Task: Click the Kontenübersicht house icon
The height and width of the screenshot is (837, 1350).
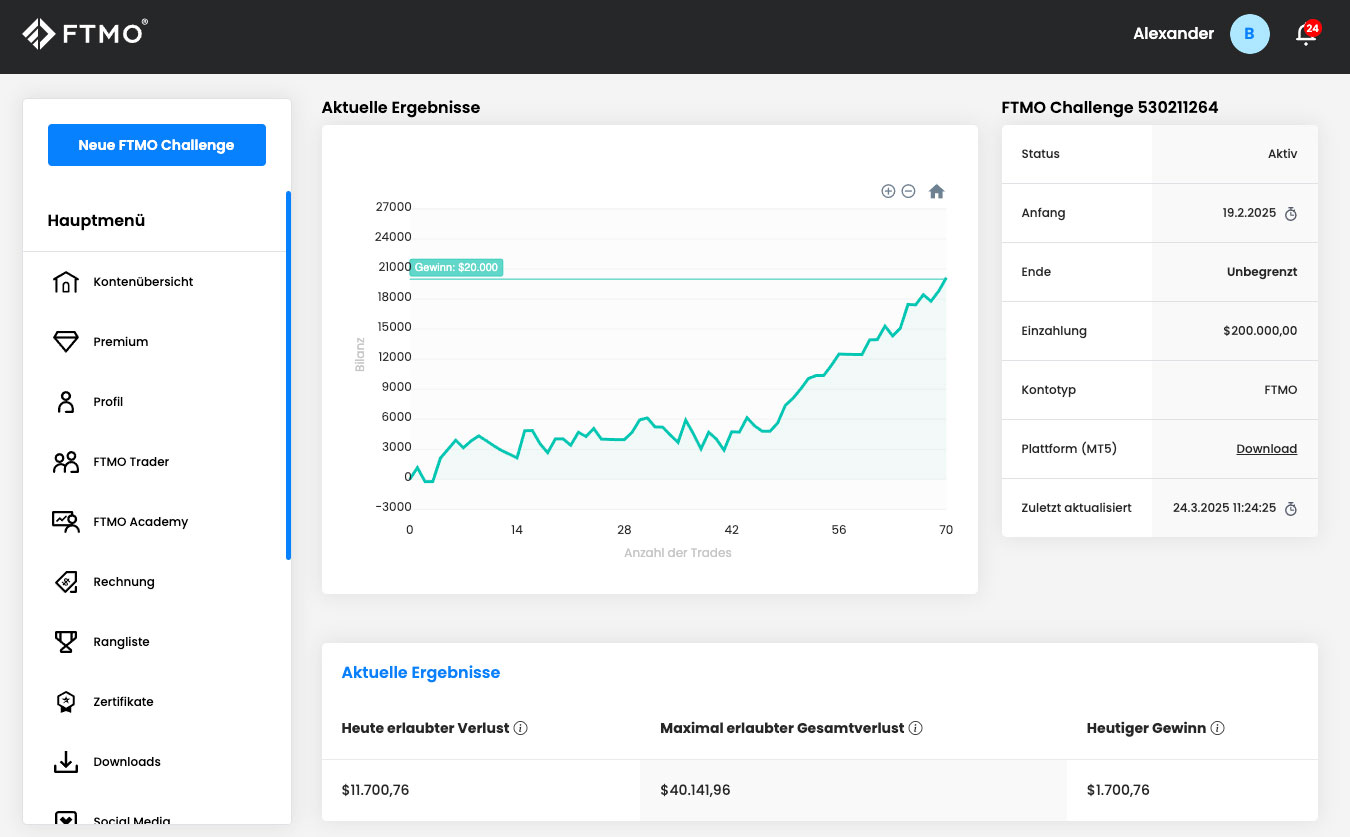Action: pyautogui.click(x=65, y=282)
